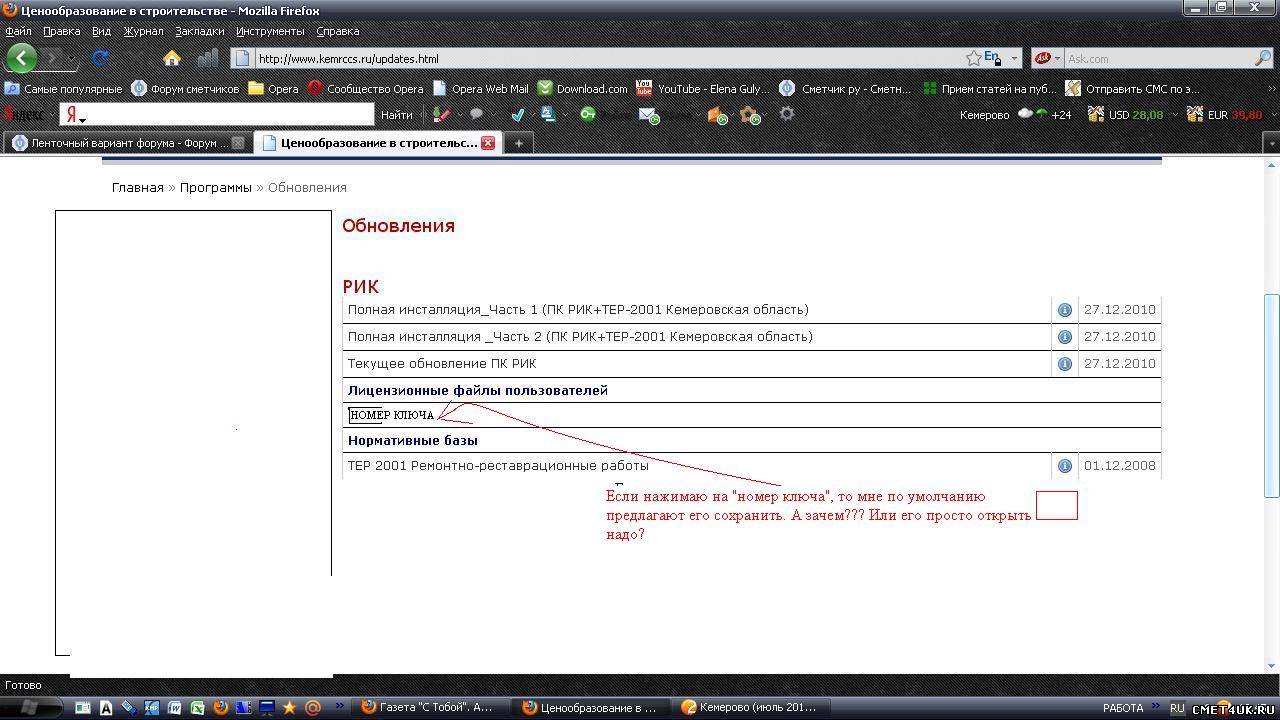Click the Yandex bar speech bubble icon
Screen dimensions: 1280x720
click(x=477, y=115)
